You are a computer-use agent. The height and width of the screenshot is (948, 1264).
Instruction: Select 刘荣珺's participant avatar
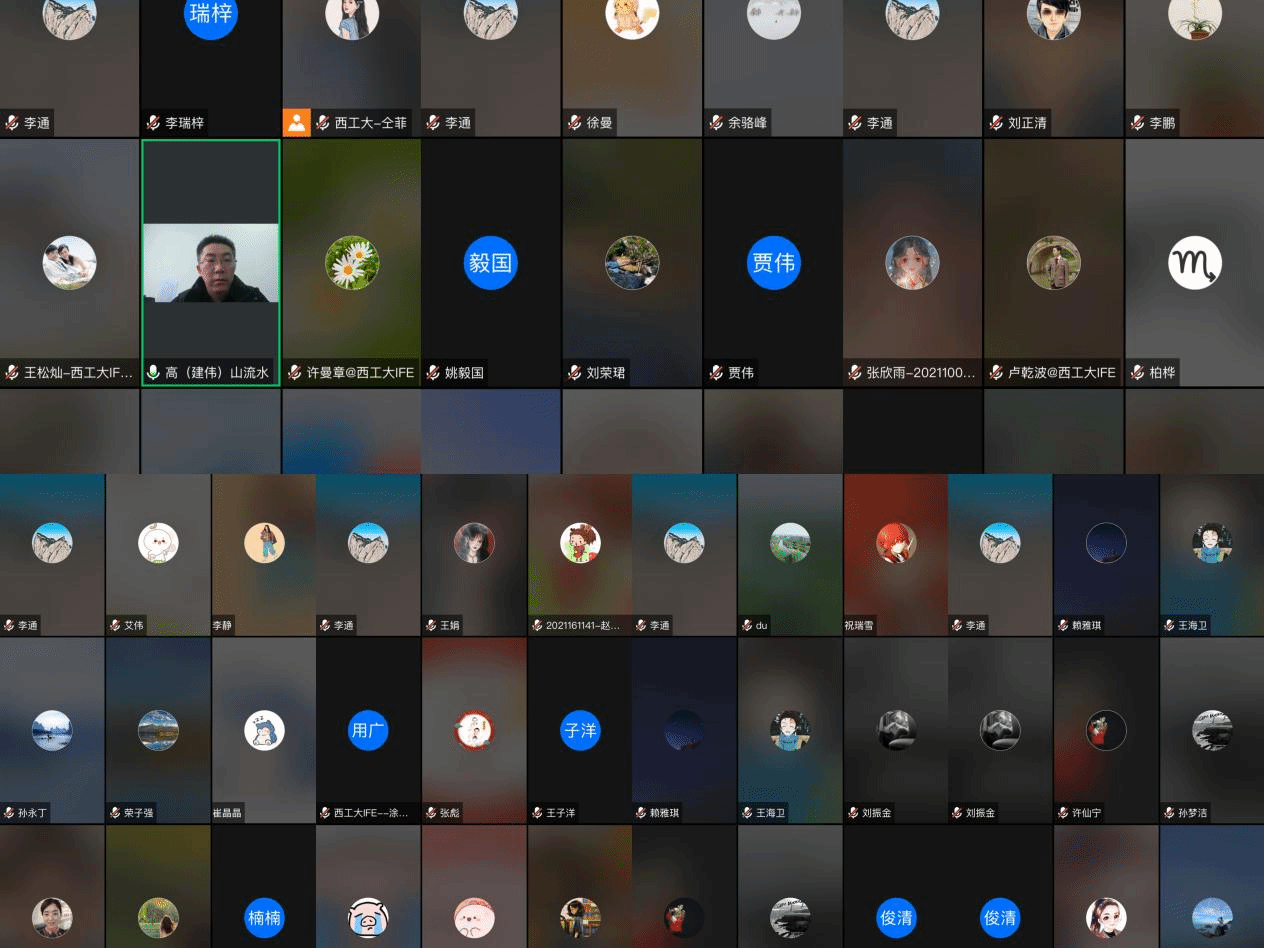pos(632,263)
